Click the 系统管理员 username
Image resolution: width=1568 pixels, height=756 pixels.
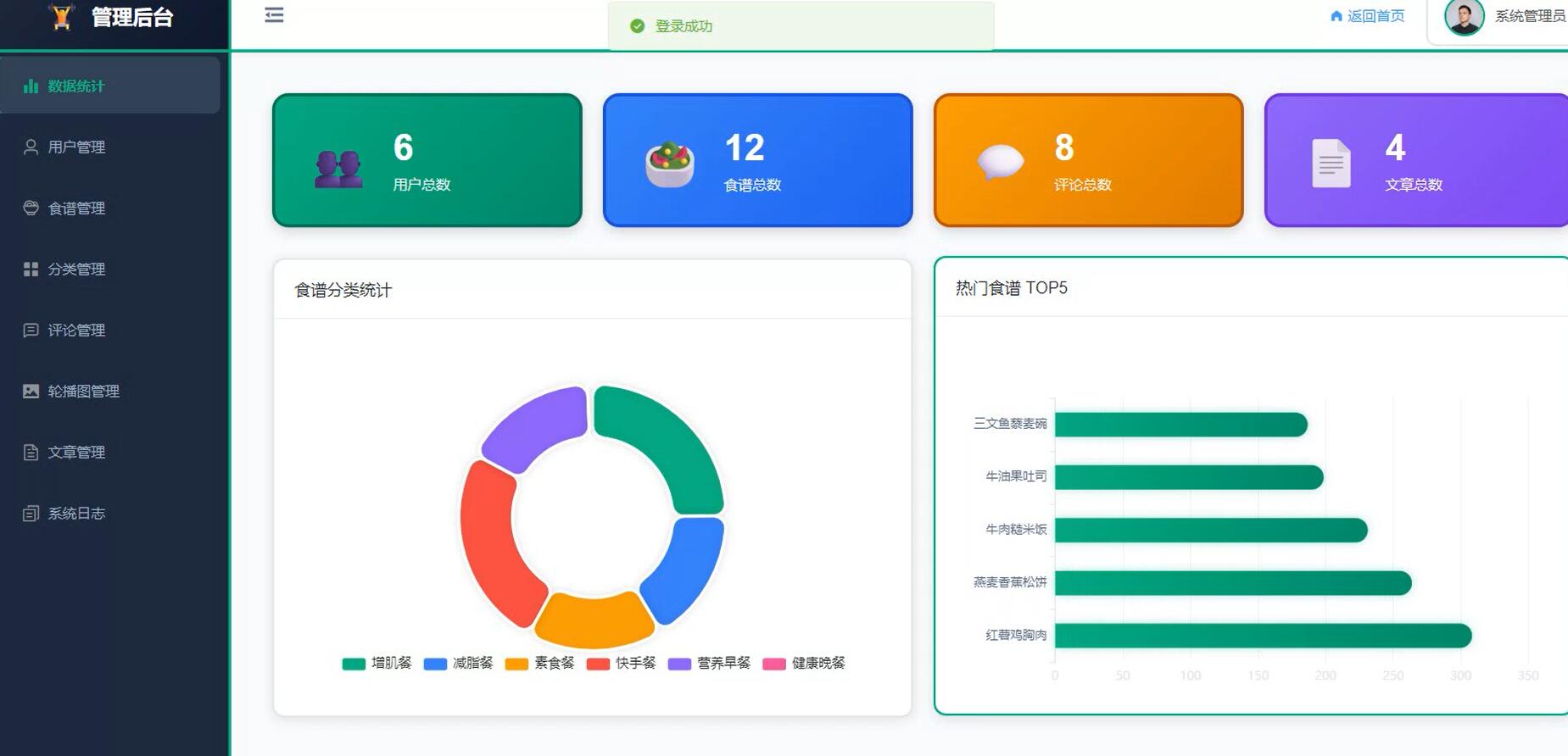point(1530,16)
